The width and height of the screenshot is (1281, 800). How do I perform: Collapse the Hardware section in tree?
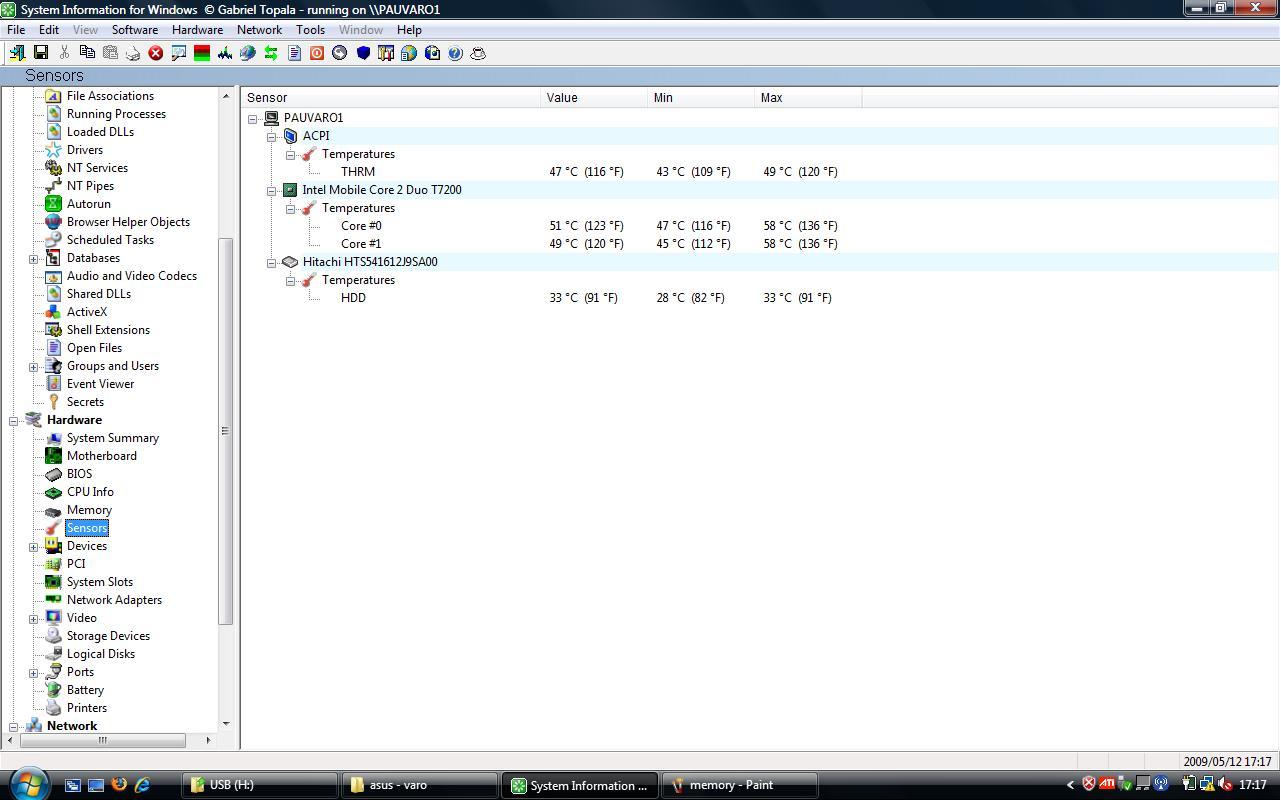(x=14, y=420)
